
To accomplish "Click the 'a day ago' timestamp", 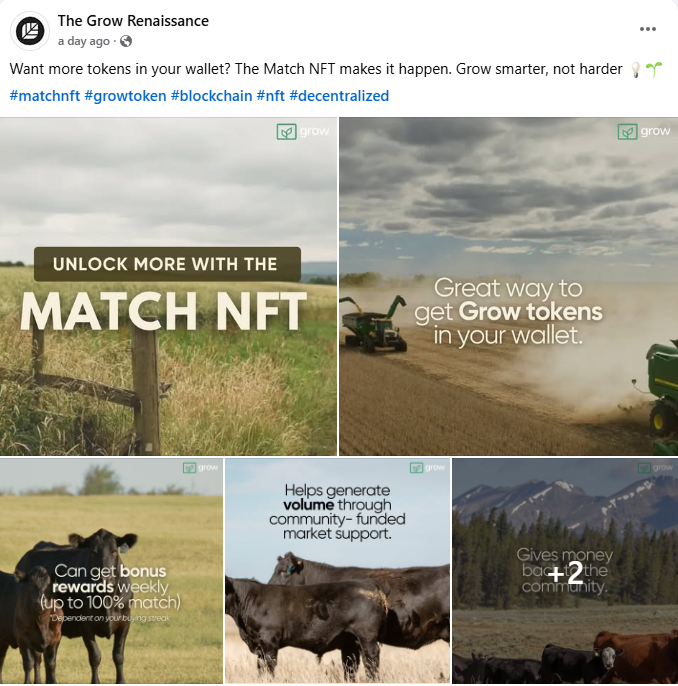I will click(x=84, y=41).
